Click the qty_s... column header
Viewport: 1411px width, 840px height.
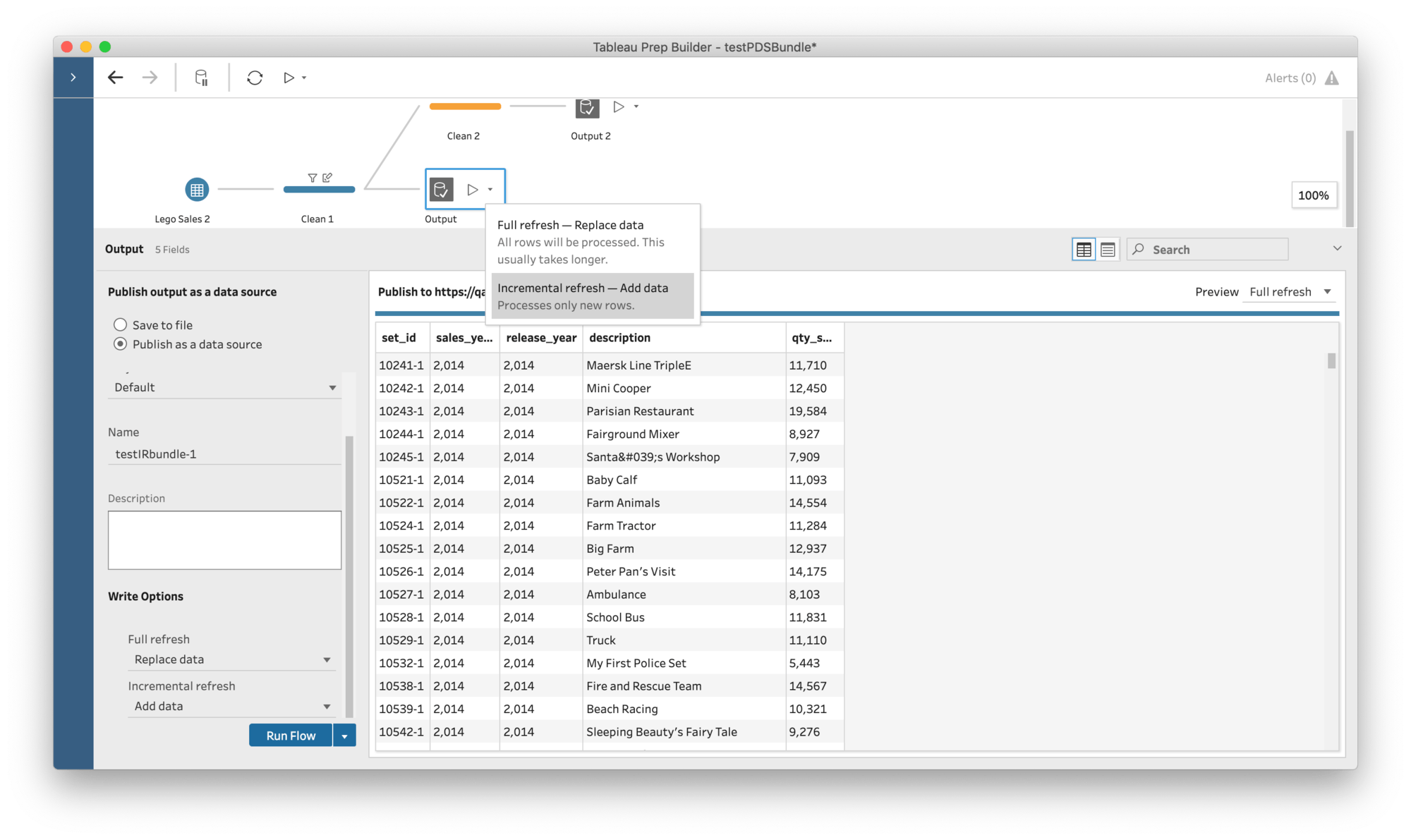[815, 337]
